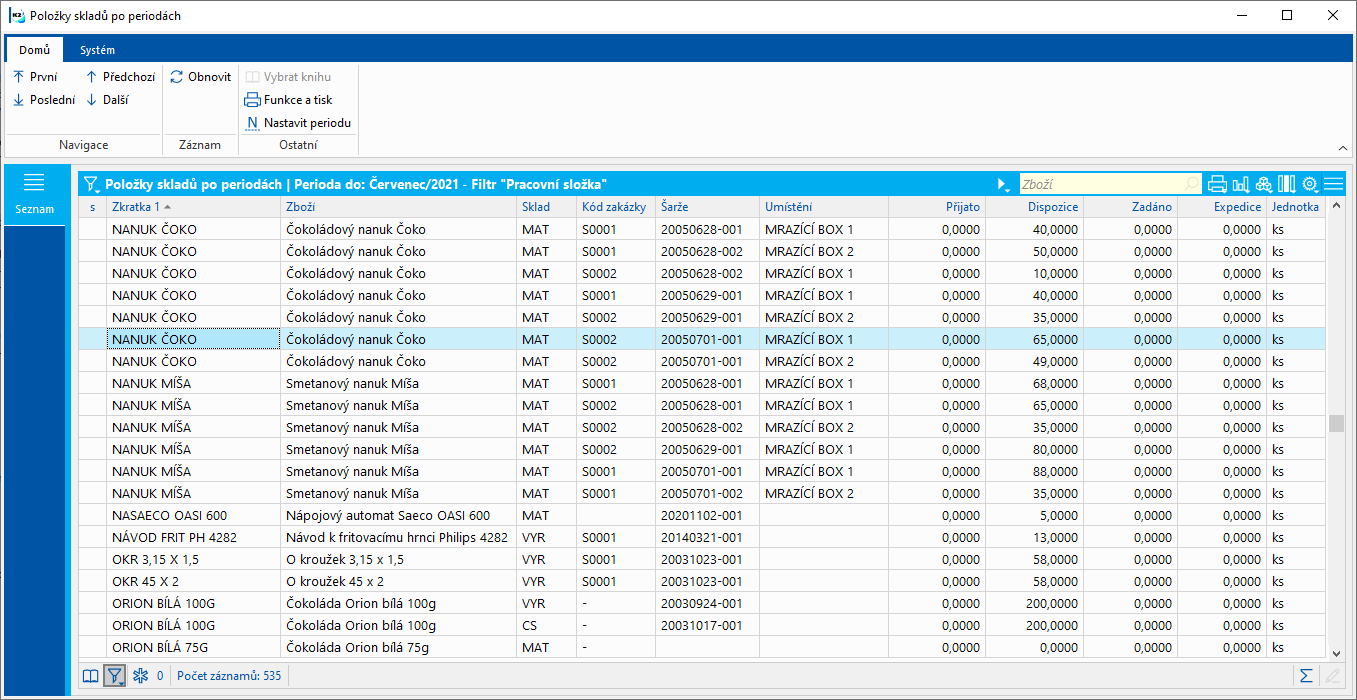The image size is (1357, 700).
Task: Click the vertical scrollbar thumb in grid
Action: tap(1336, 423)
